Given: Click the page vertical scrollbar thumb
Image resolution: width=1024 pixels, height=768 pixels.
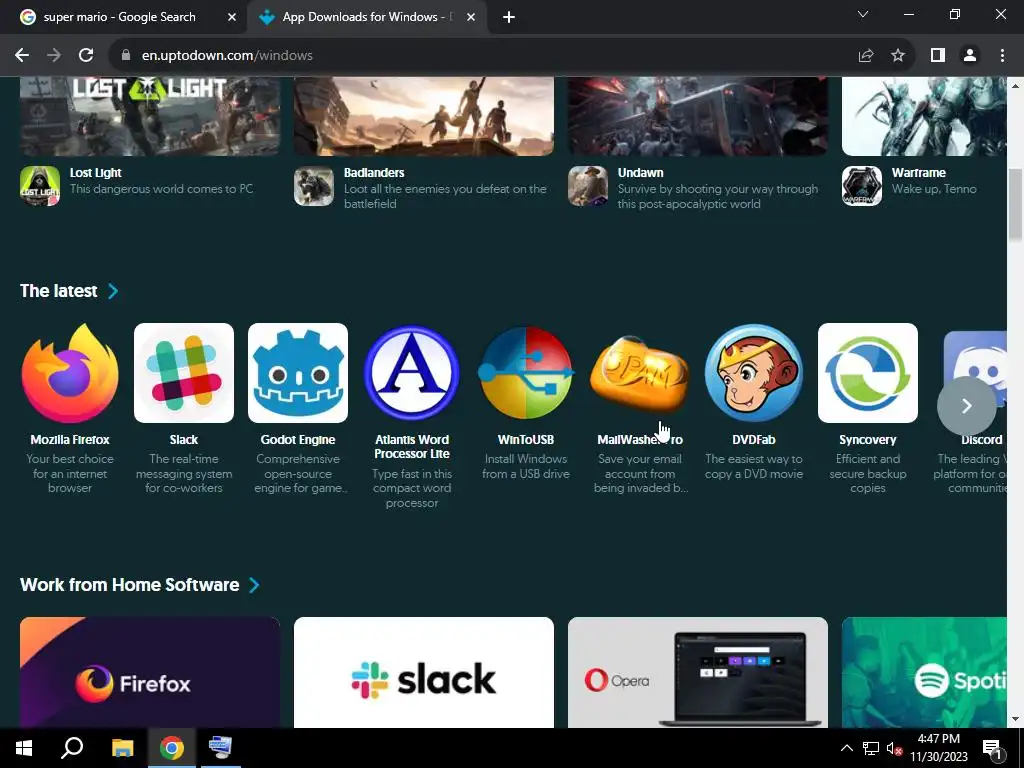Looking at the screenshot, I should tap(1016, 204).
